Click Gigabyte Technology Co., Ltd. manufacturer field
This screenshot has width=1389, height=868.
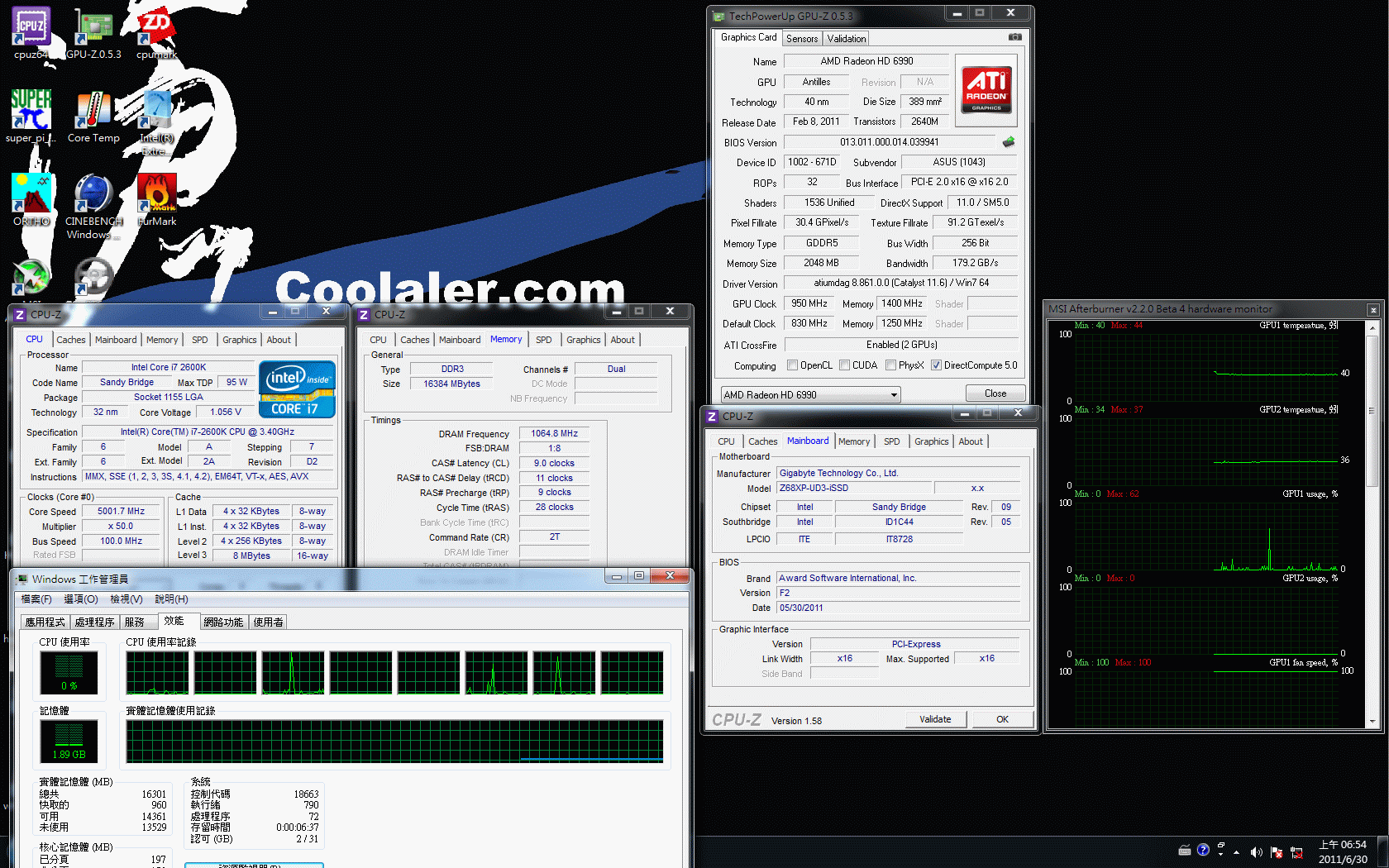(x=898, y=473)
